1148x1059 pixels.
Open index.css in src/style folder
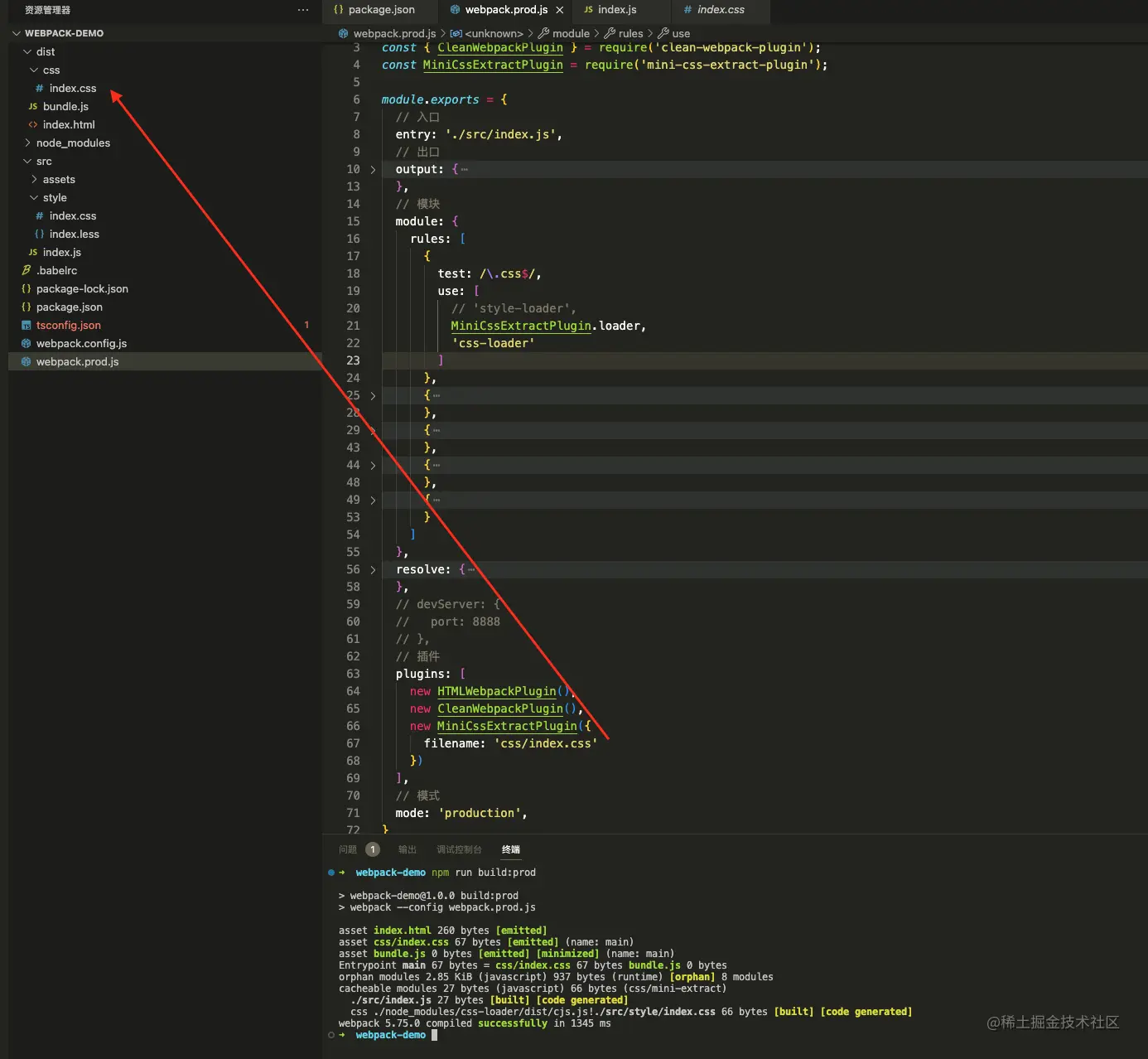(x=73, y=215)
